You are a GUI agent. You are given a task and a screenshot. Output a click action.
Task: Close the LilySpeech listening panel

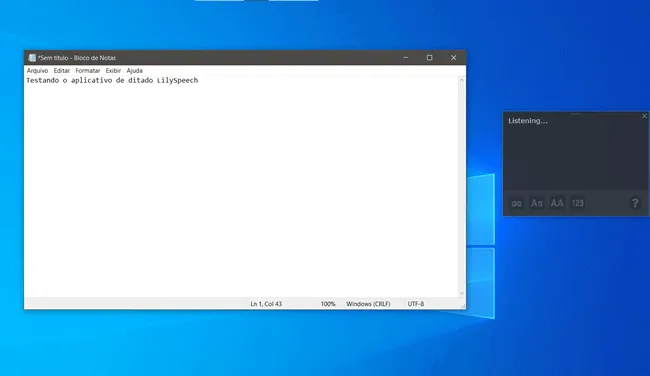tap(644, 116)
